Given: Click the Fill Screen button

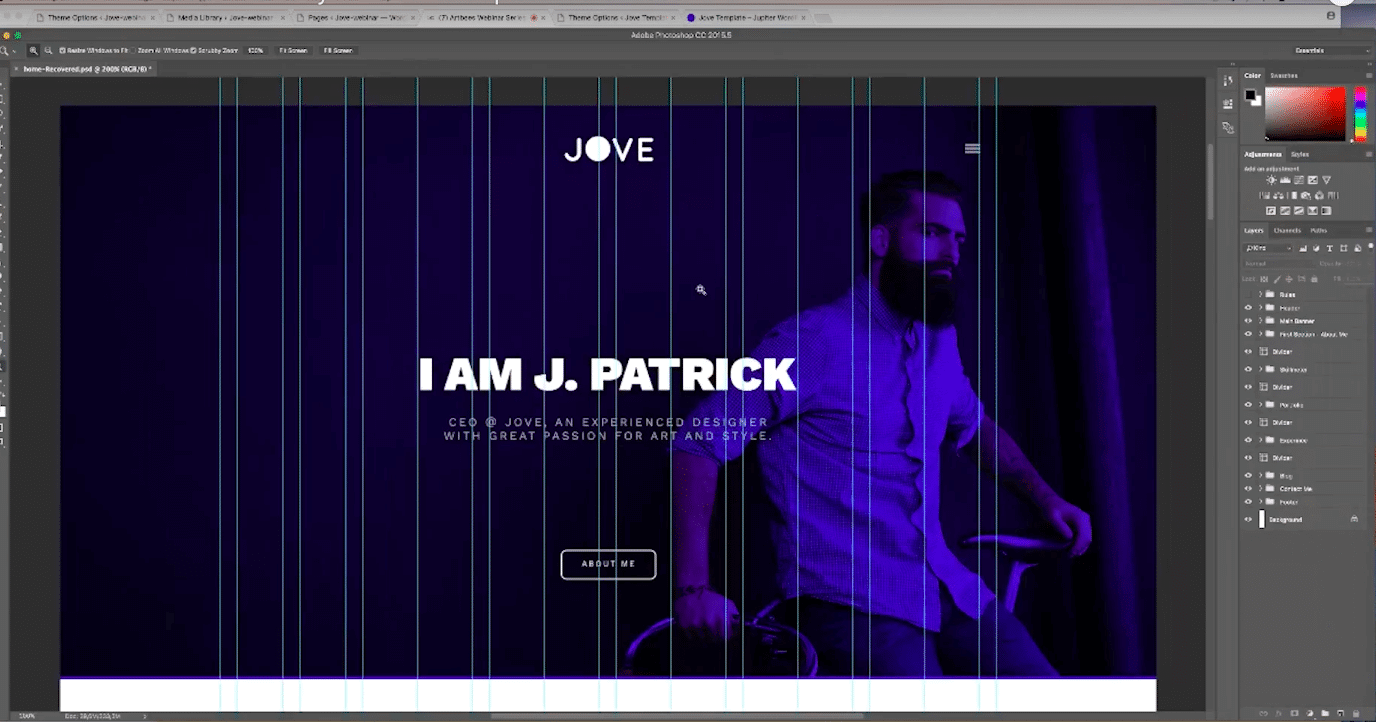Looking at the screenshot, I should pos(337,50).
